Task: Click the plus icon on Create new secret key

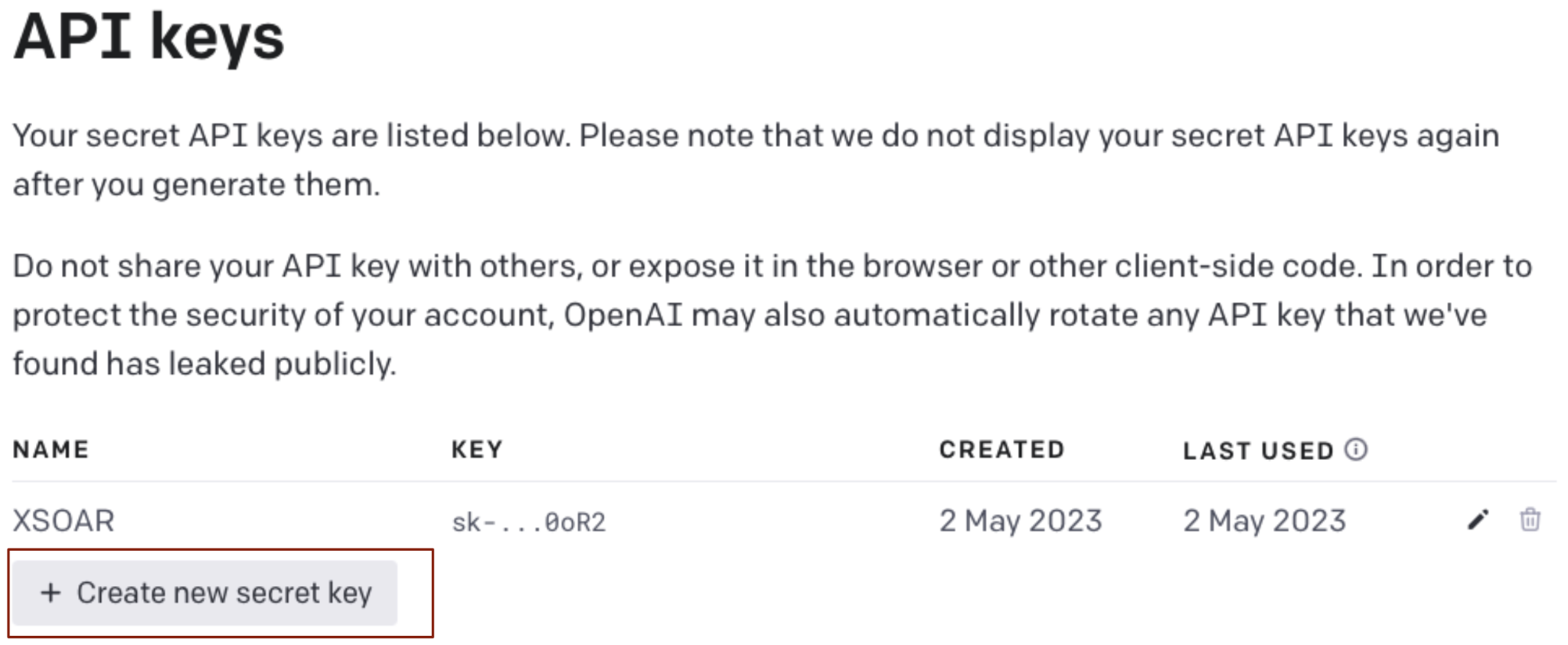Action: click(51, 593)
